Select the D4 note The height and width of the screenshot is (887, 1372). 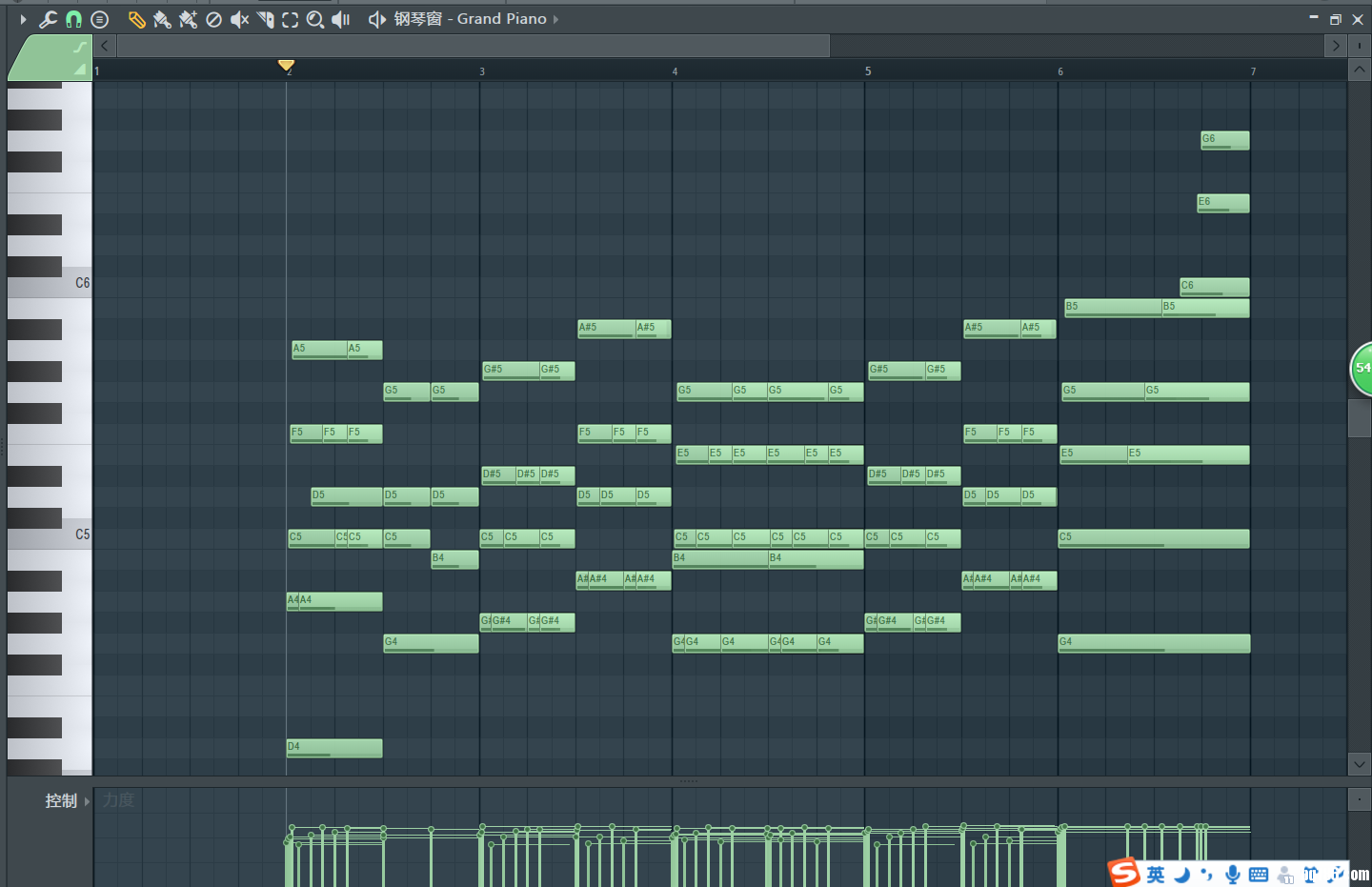tap(334, 748)
